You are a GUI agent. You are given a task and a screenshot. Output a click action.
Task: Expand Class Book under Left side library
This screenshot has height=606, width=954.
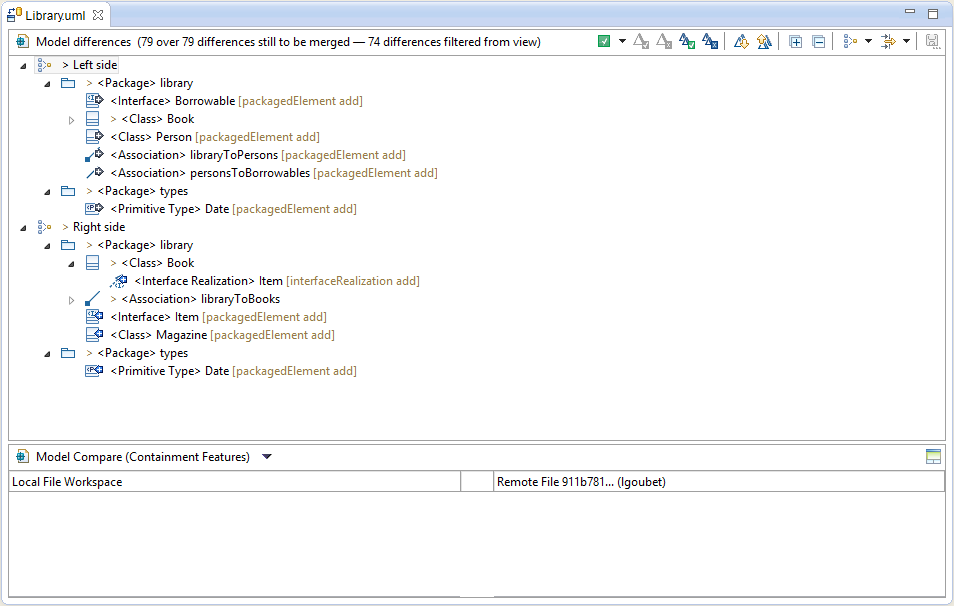(x=71, y=120)
